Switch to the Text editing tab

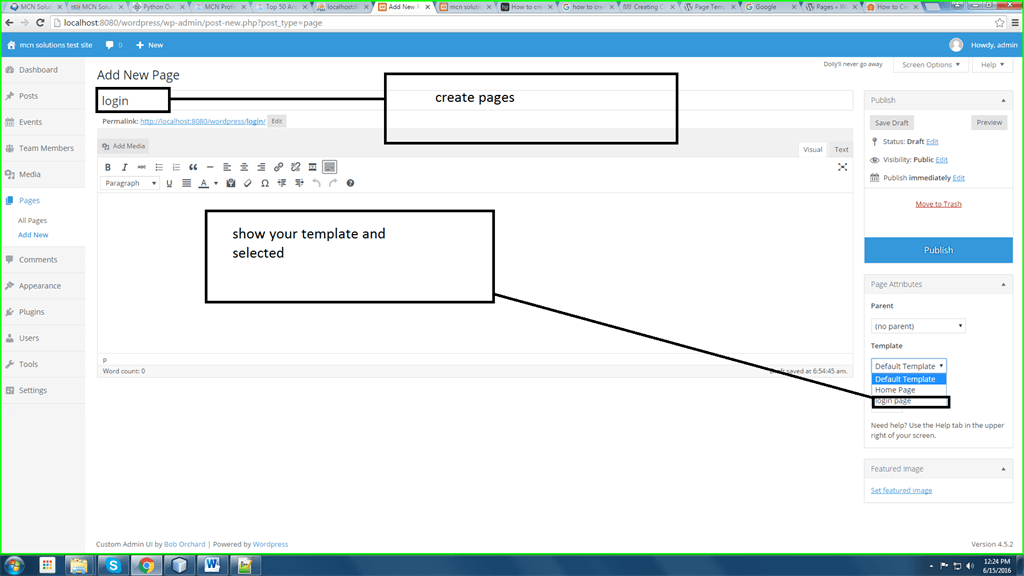840,148
